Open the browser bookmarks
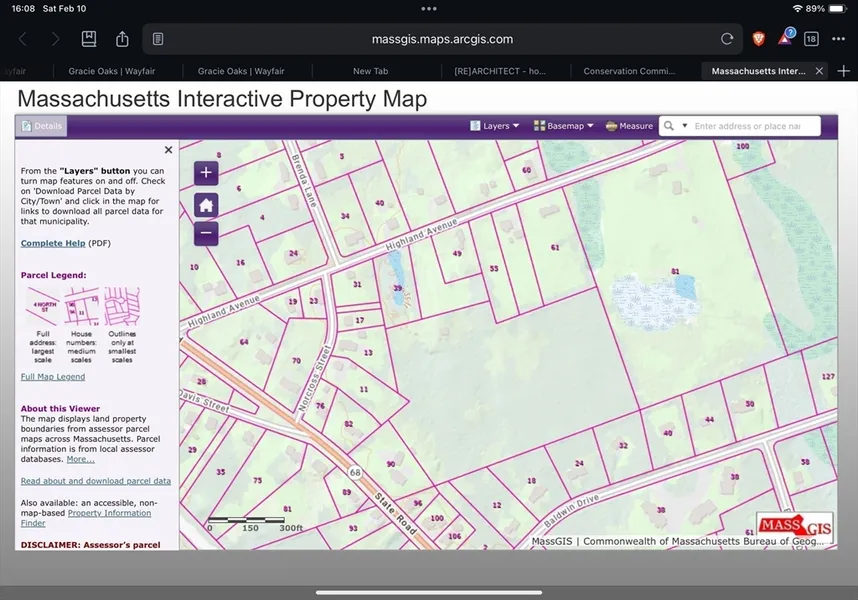 (x=89, y=39)
